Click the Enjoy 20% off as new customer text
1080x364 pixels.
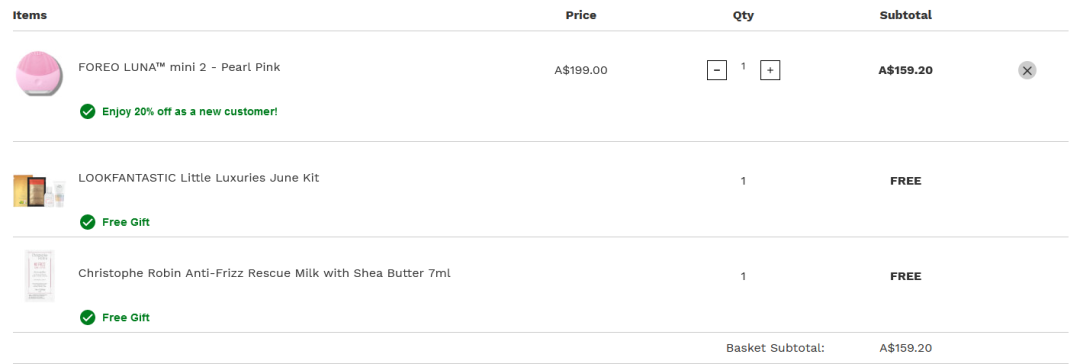[189, 111]
